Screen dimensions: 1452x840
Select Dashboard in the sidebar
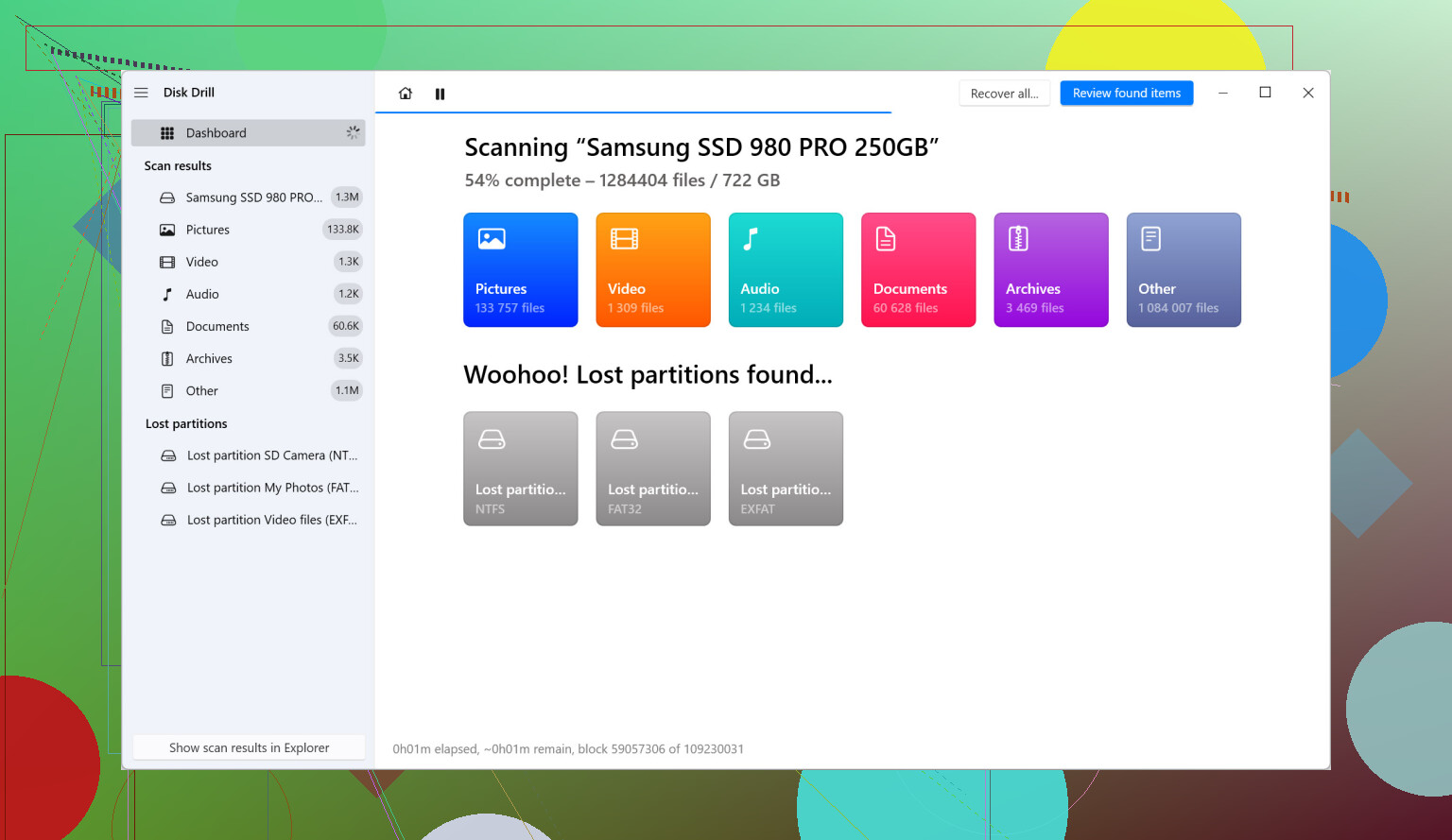(x=249, y=133)
